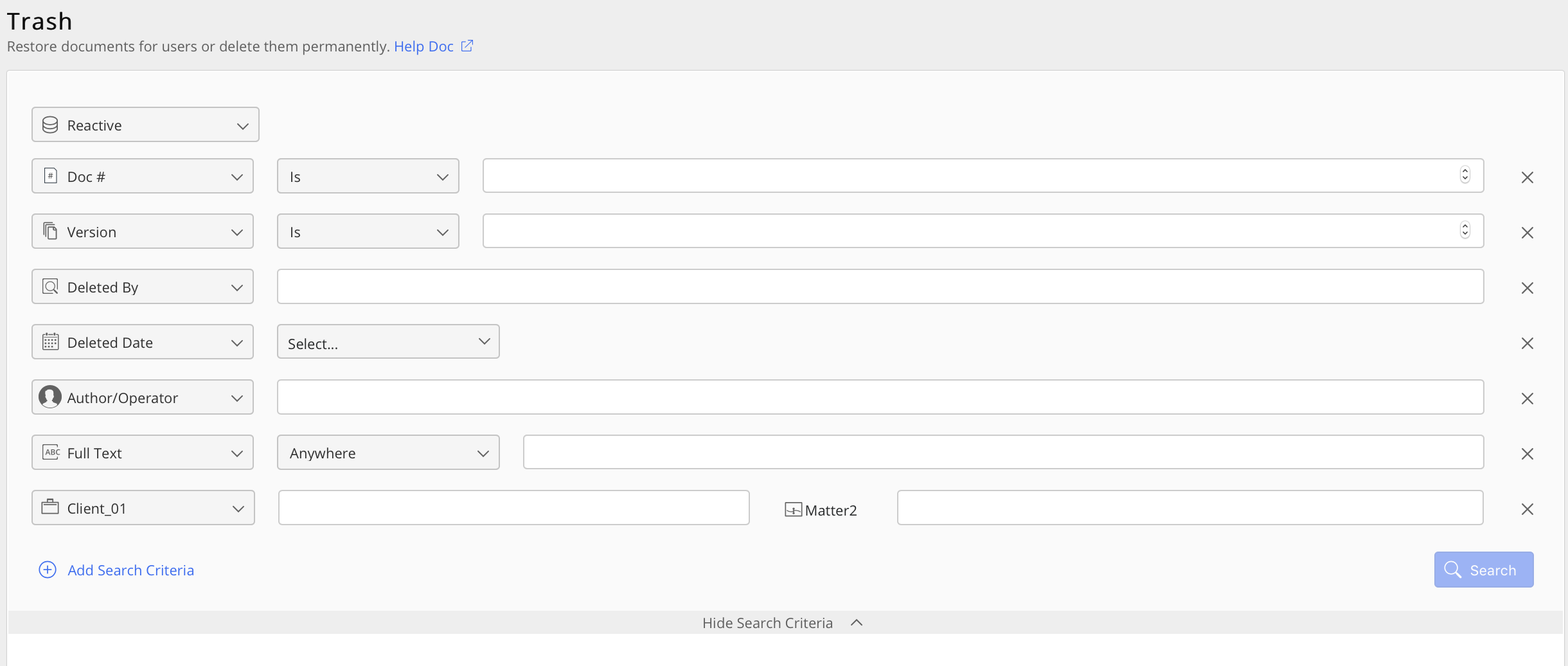1568x666 pixels.
Task: Click the Version number stepper arrows
Action: pyautogui.click(x=1465, y=230)
